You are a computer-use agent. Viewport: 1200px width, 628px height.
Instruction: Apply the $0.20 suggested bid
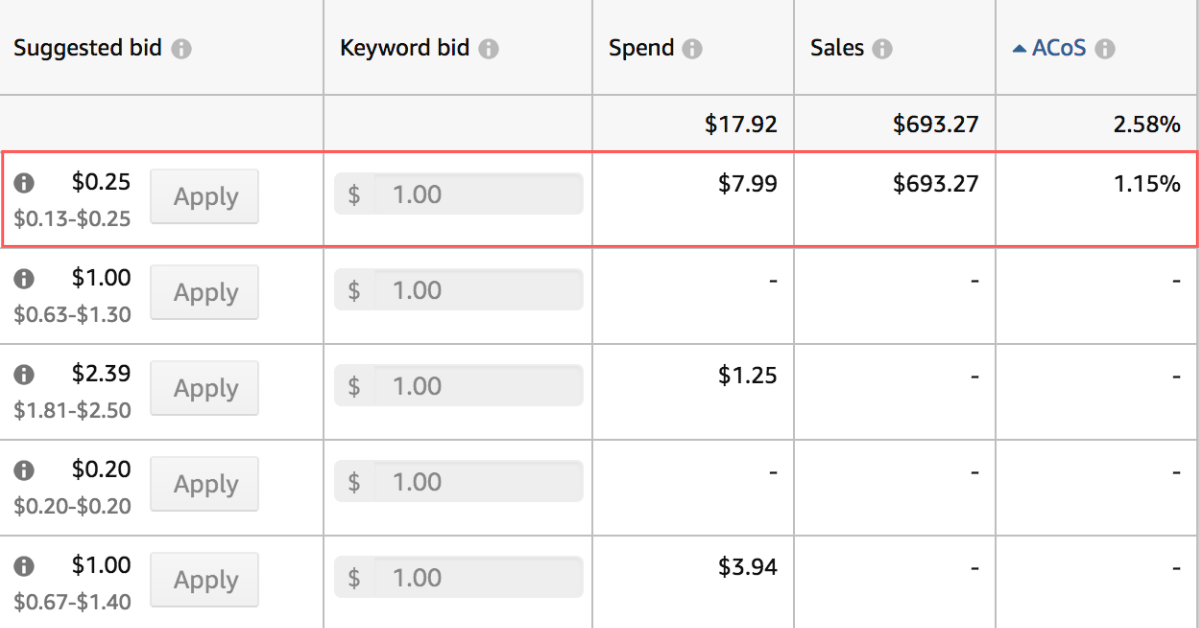point(205,484)
